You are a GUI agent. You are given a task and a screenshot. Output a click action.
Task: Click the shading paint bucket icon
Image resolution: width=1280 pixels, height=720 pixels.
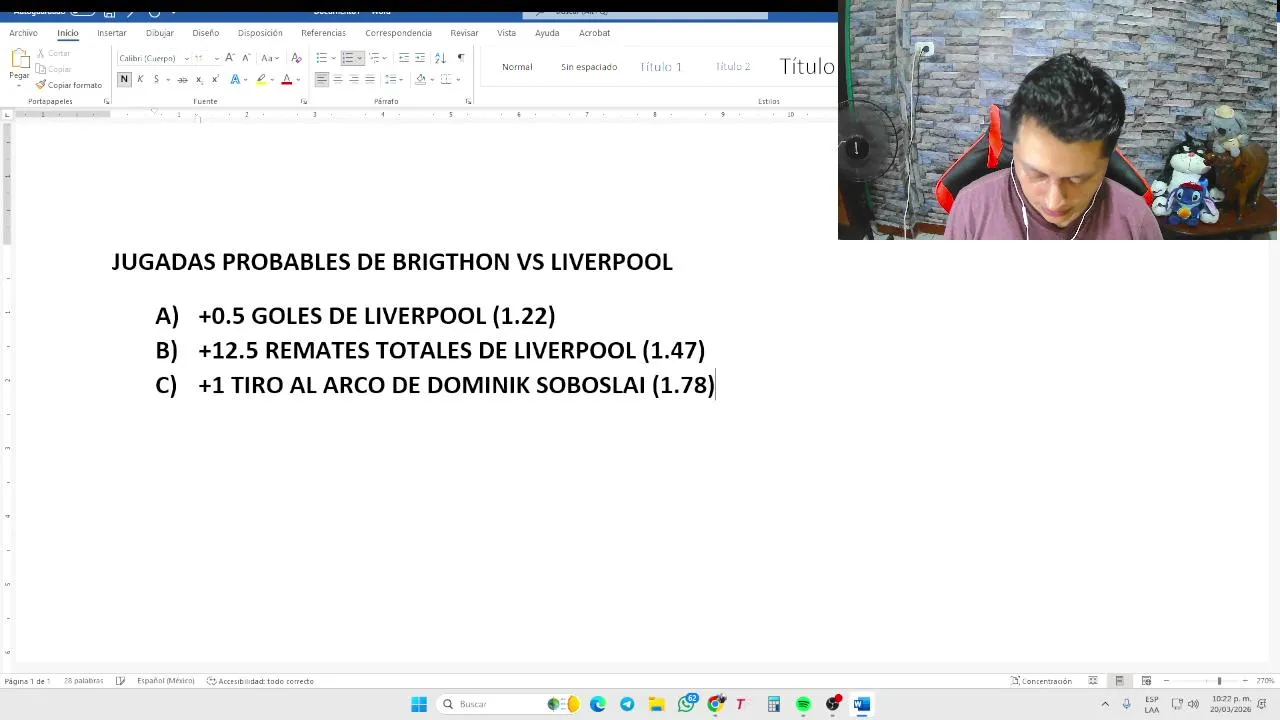(420, 79)
